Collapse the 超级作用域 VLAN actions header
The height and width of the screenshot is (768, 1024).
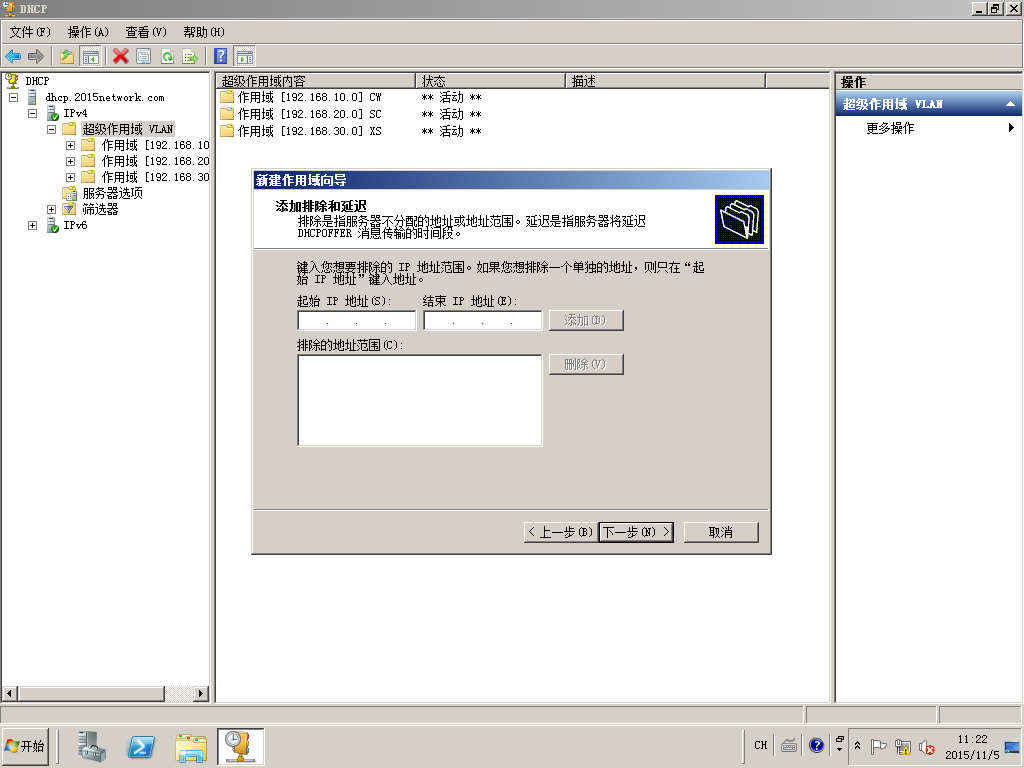pyautogui.click(x=1010, y=104)
